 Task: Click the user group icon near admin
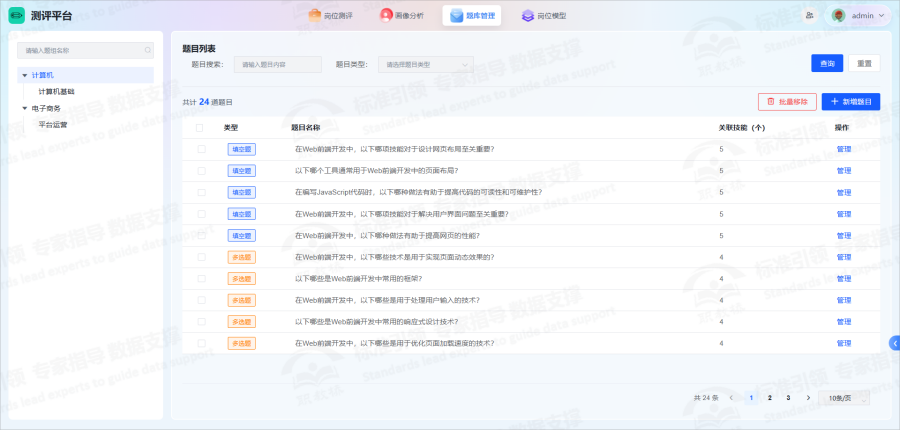click(x=808, y=16)
